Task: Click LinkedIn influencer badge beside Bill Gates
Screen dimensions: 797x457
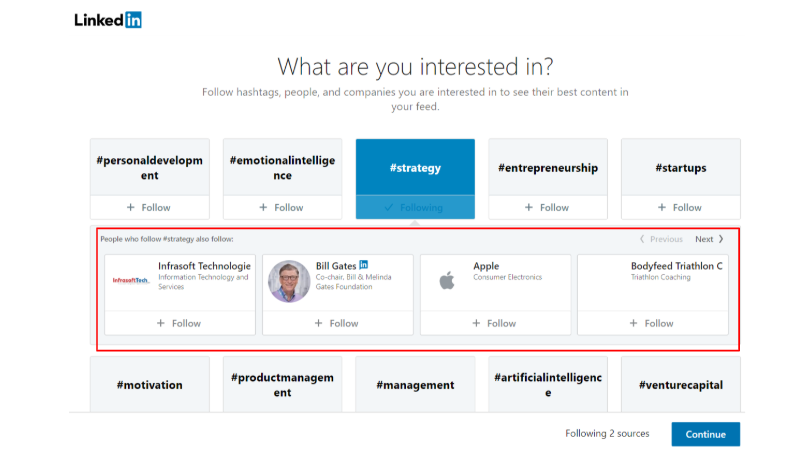Action: point(364,265)
